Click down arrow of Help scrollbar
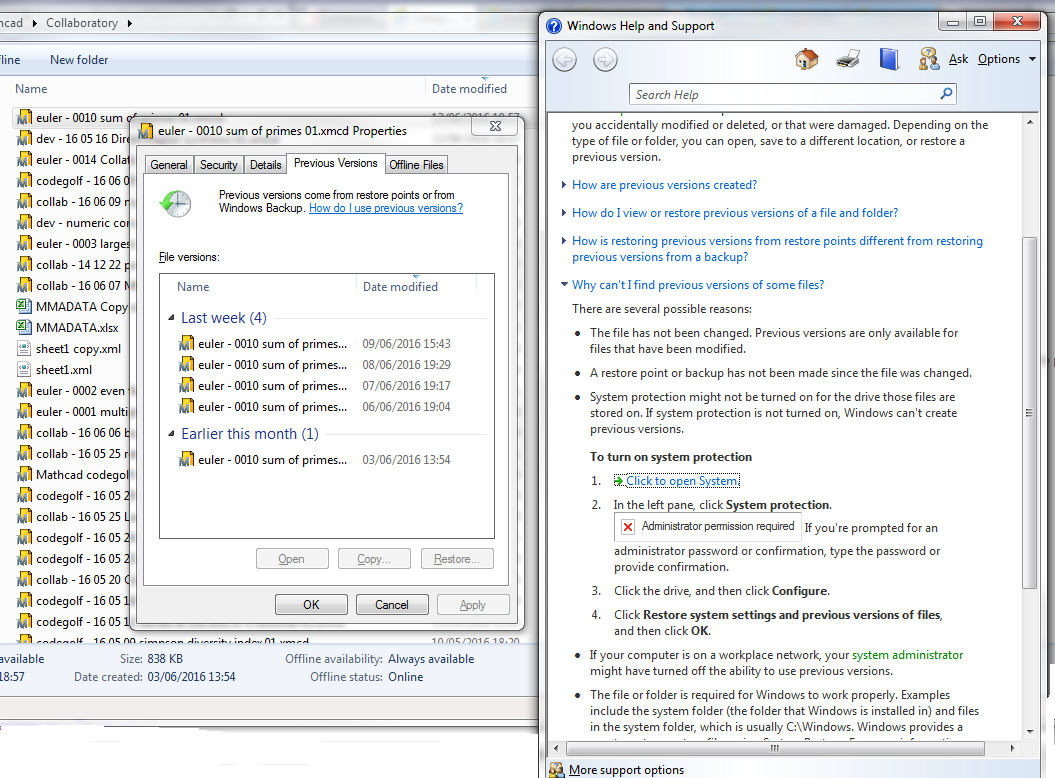The width and height of the screenshot is (1055, 778). coord(1030,732)
